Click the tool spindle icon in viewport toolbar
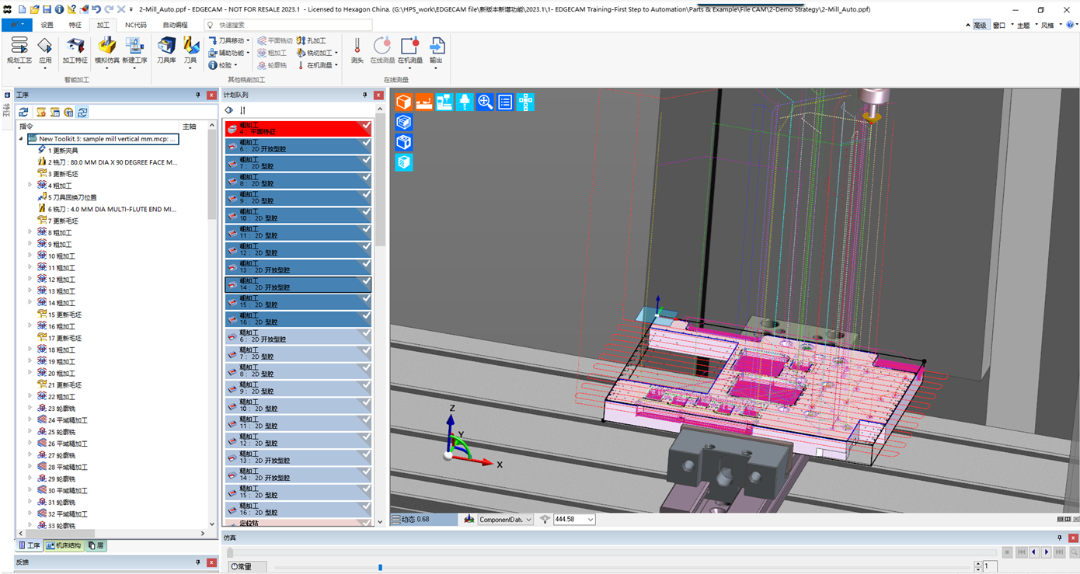The image size is (1080, 574). 465,103
